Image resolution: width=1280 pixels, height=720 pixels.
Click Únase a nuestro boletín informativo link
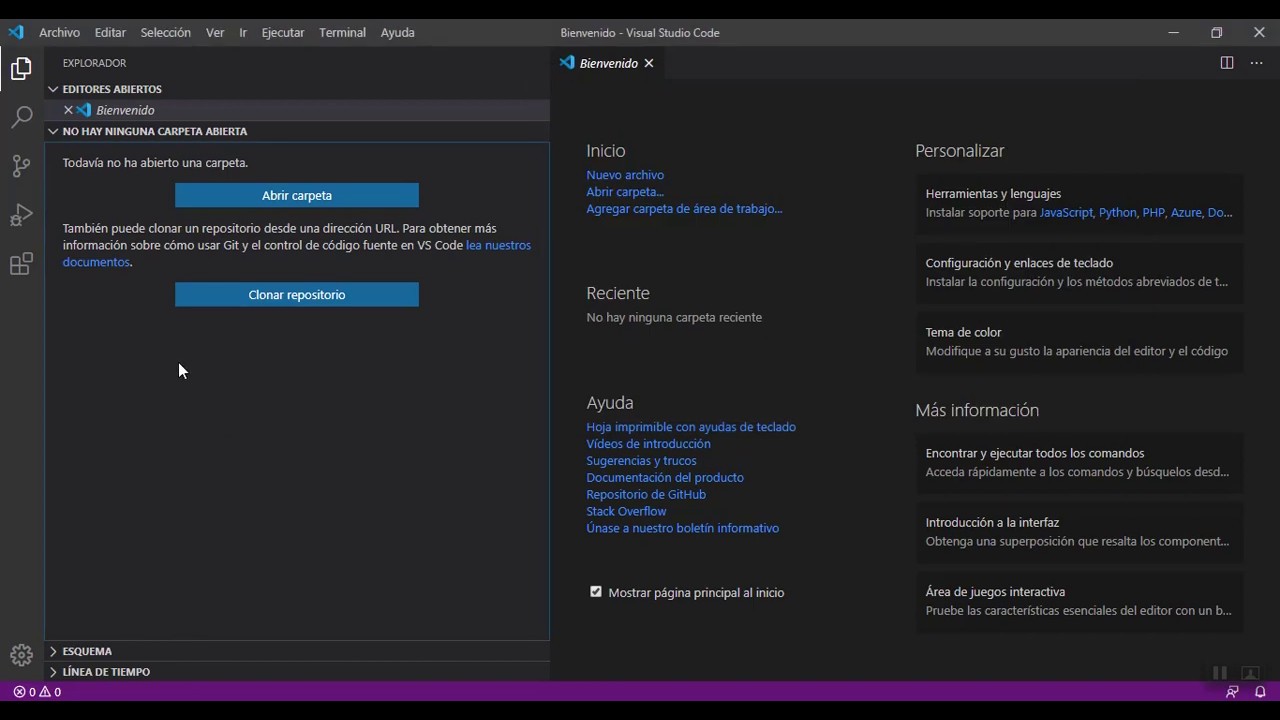(682, 528)
